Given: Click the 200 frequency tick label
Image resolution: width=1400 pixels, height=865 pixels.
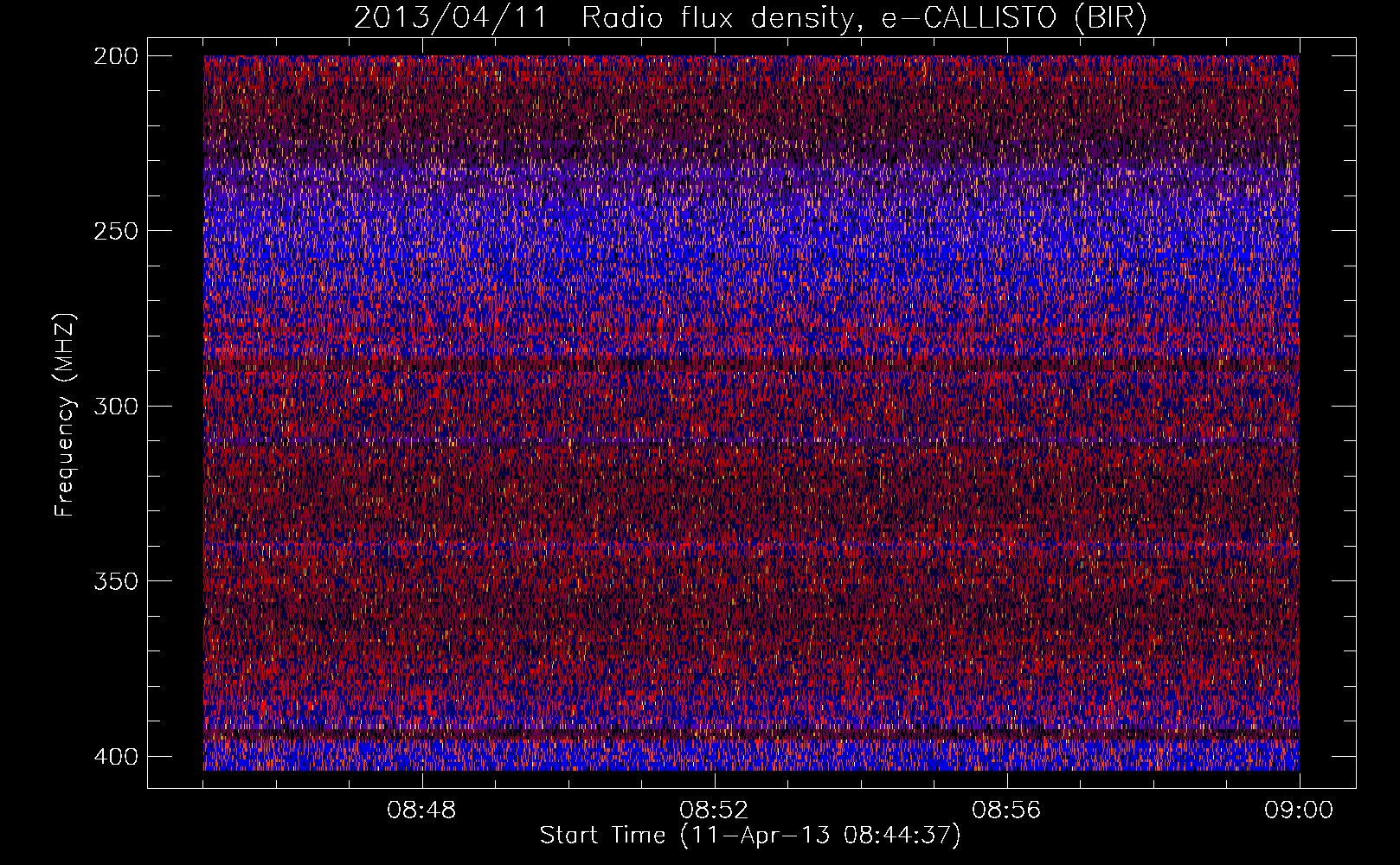Looking at the screenshot, I should (x=116, y=56).
